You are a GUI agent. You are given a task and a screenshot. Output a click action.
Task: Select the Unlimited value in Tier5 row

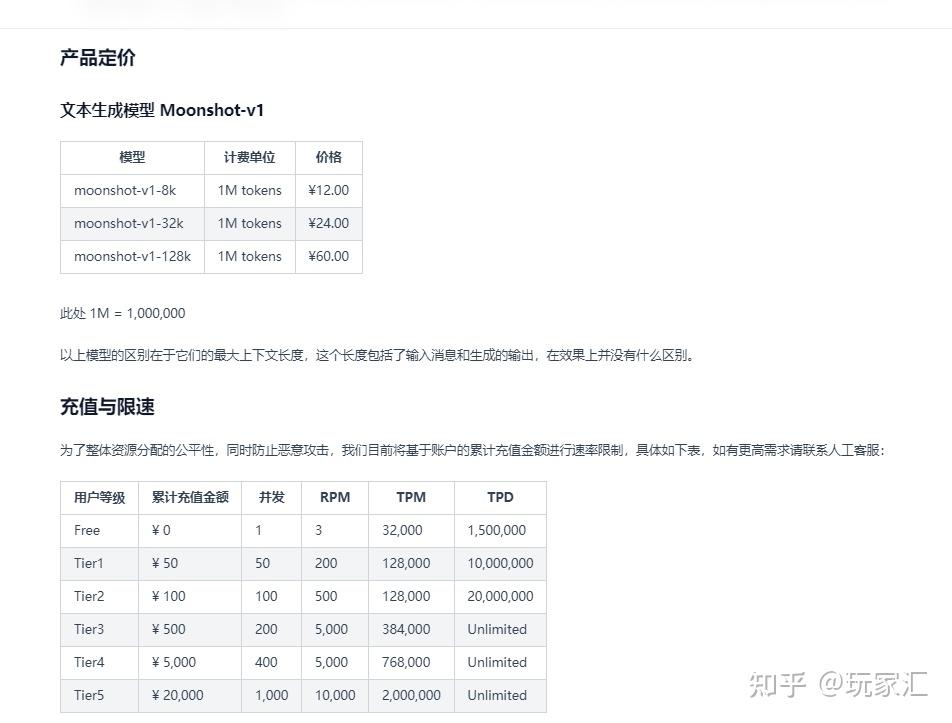pyautogui.click(x=499, y=695)
